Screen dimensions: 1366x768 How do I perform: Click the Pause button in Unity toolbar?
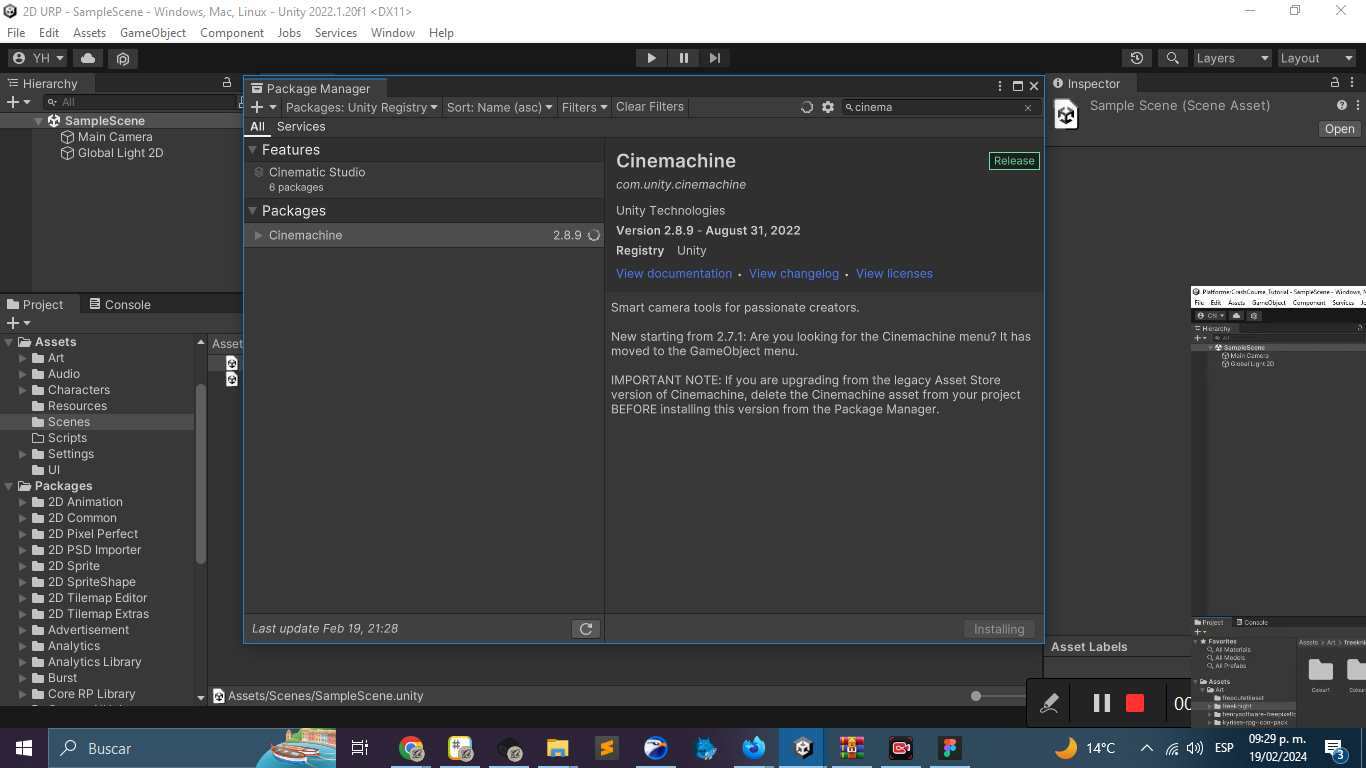tap(683, 58)
